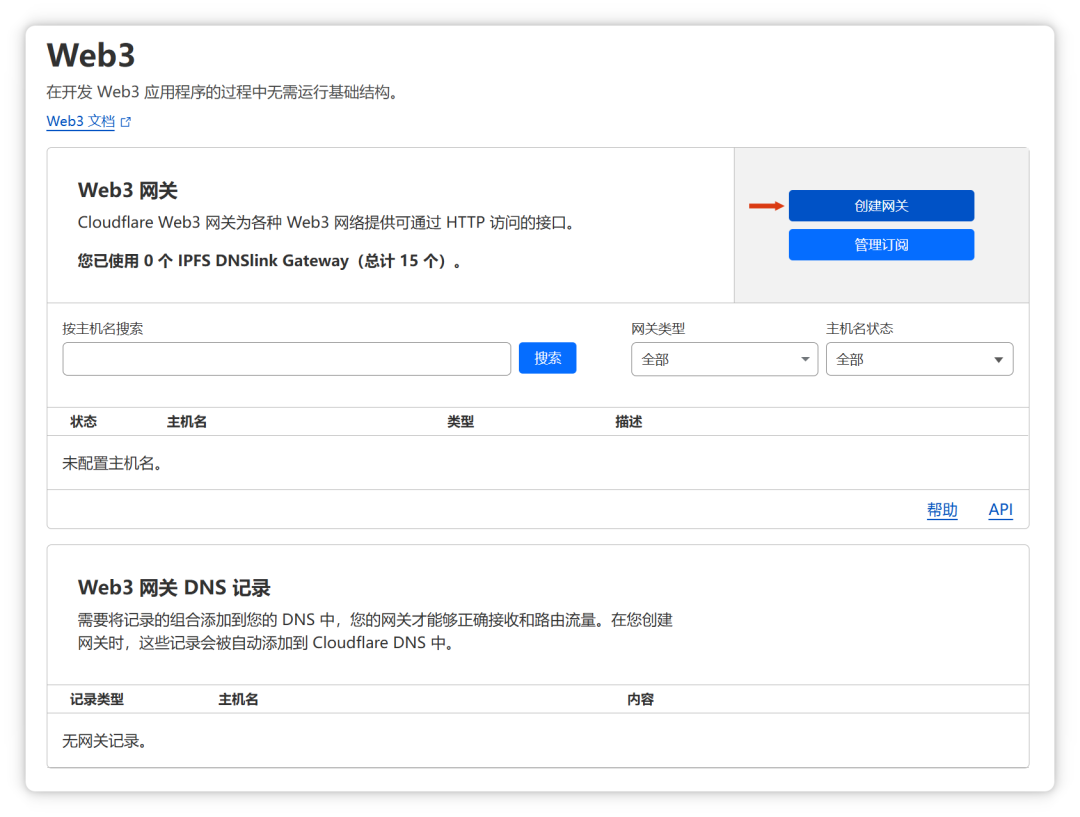This screenshot has height=817, width=1080.
Task: Click the 主机名 header in DNS records table
Action: [238, 699]
